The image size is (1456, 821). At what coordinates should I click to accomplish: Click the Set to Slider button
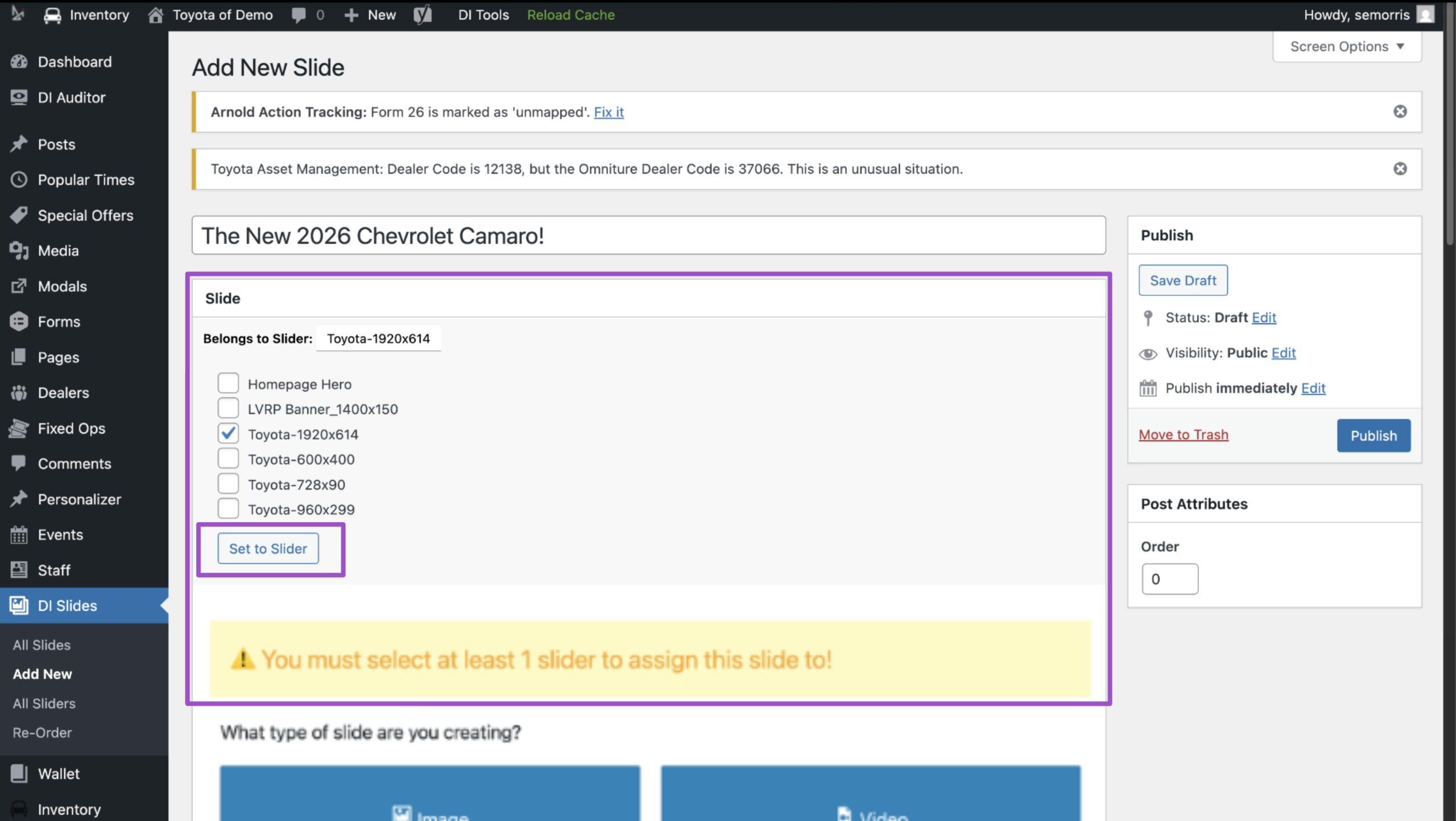(x=268, y=548)
